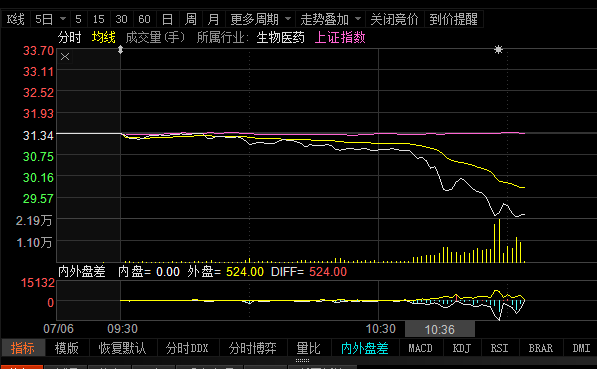Select the 60-minute period
This screenshot has height=369, width=597.
144,19
